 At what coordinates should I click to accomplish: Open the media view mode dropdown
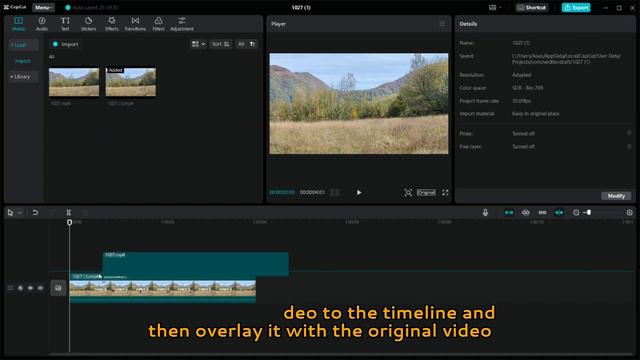(198, 44)
